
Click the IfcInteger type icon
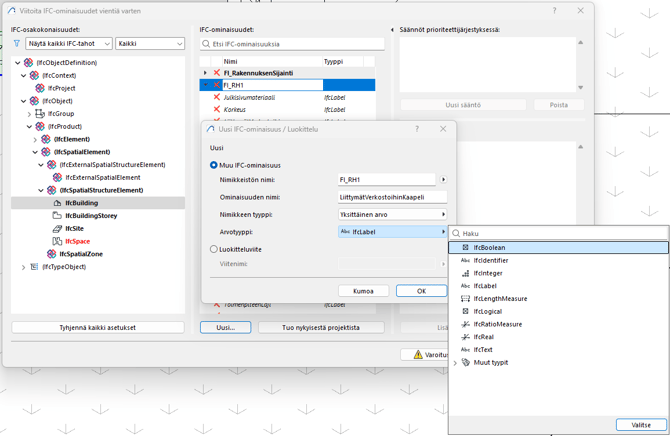coord(465,273)
